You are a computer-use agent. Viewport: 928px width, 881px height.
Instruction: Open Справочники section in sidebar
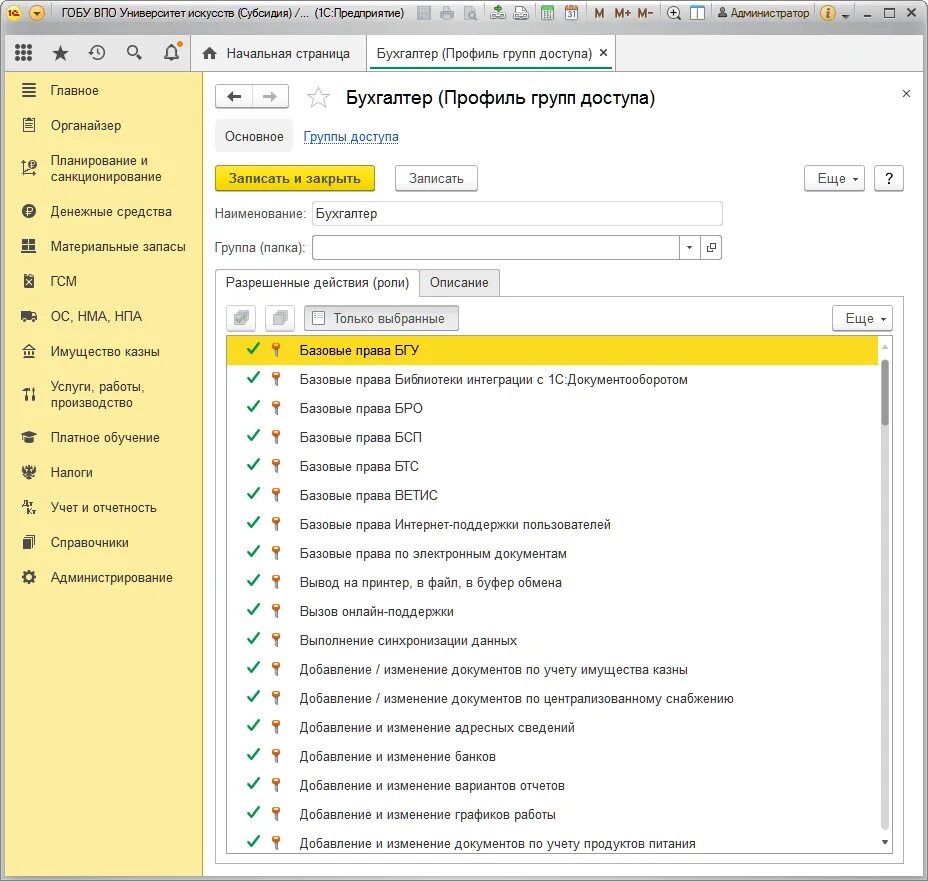click(x=89, y=542)
